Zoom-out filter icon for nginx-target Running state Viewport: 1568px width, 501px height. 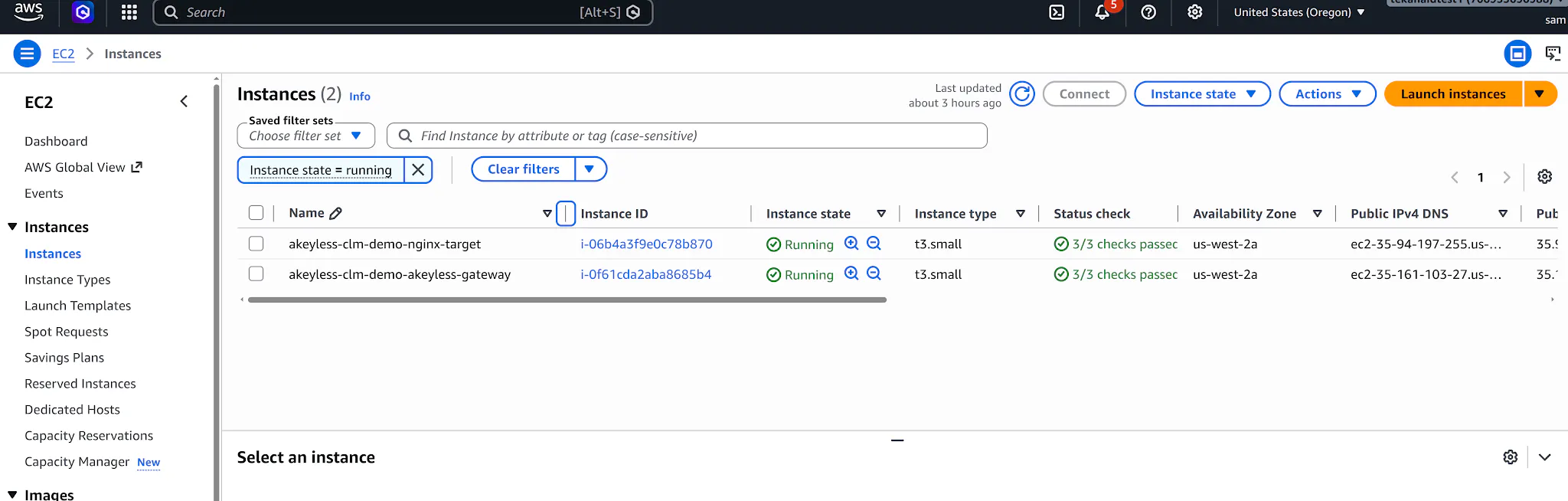point(874,244)
